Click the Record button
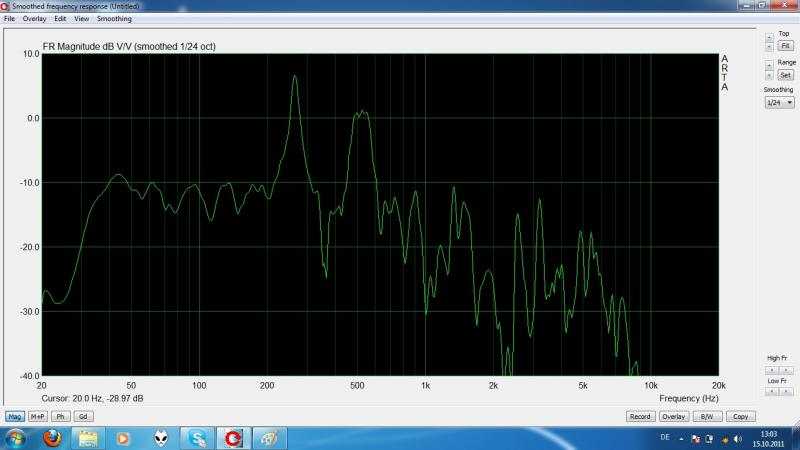Screen dimensions: 800x450 click(640, 416)
